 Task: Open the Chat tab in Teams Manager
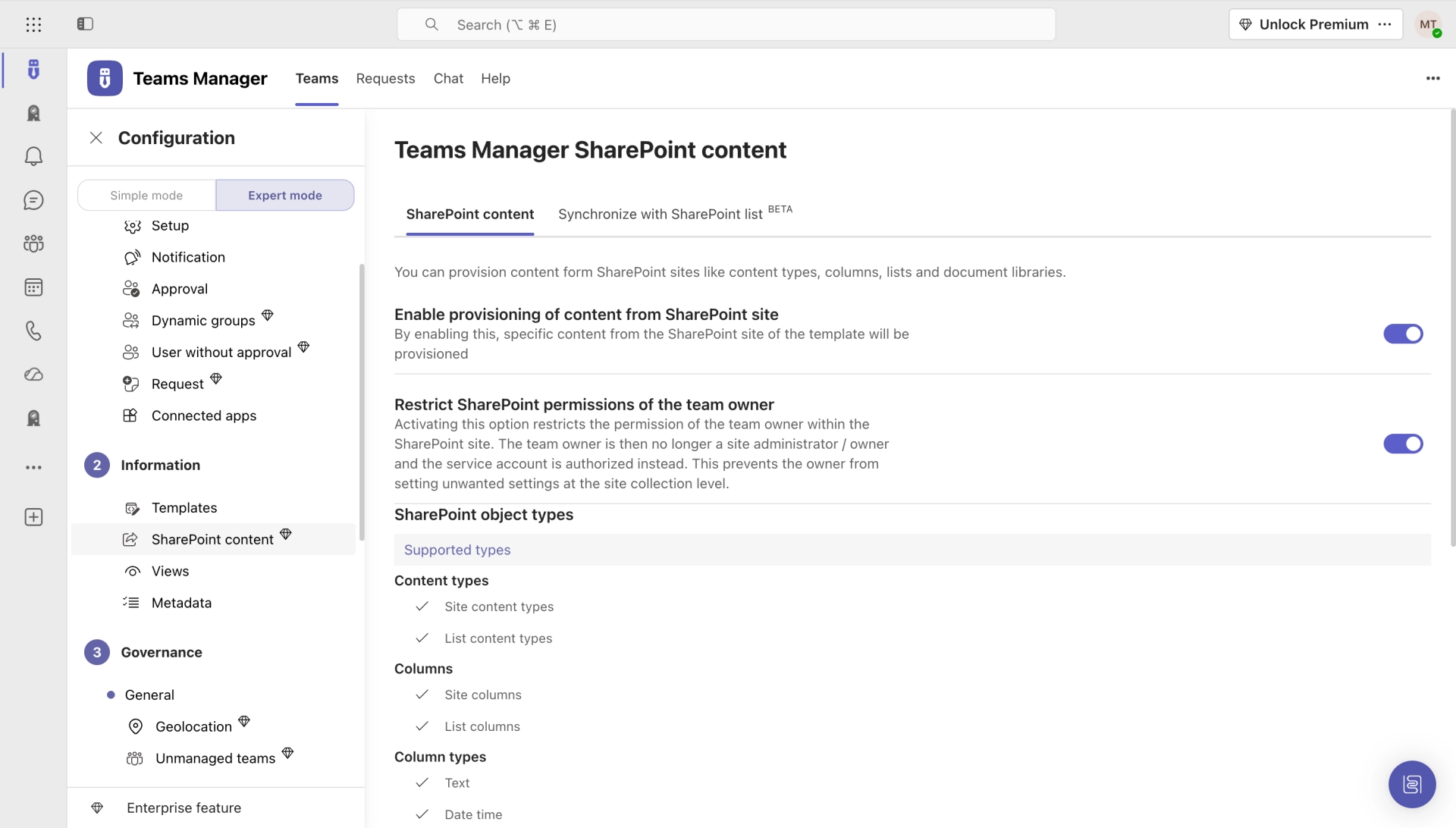point(448,78)
